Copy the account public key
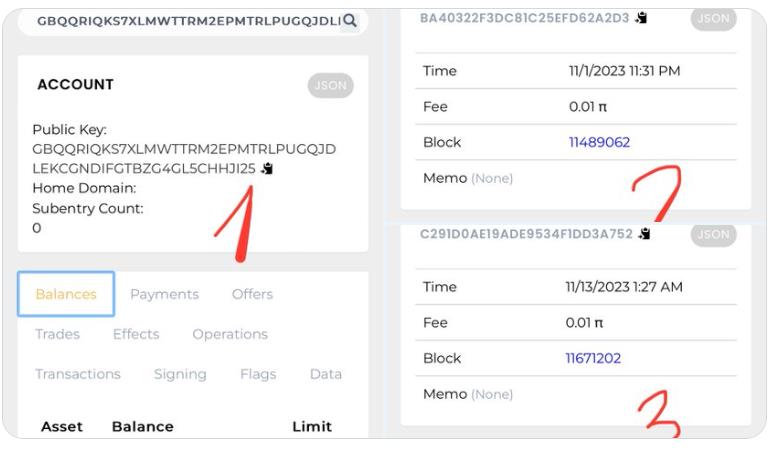This screenshot has height=451, width=781. (267, 168)
